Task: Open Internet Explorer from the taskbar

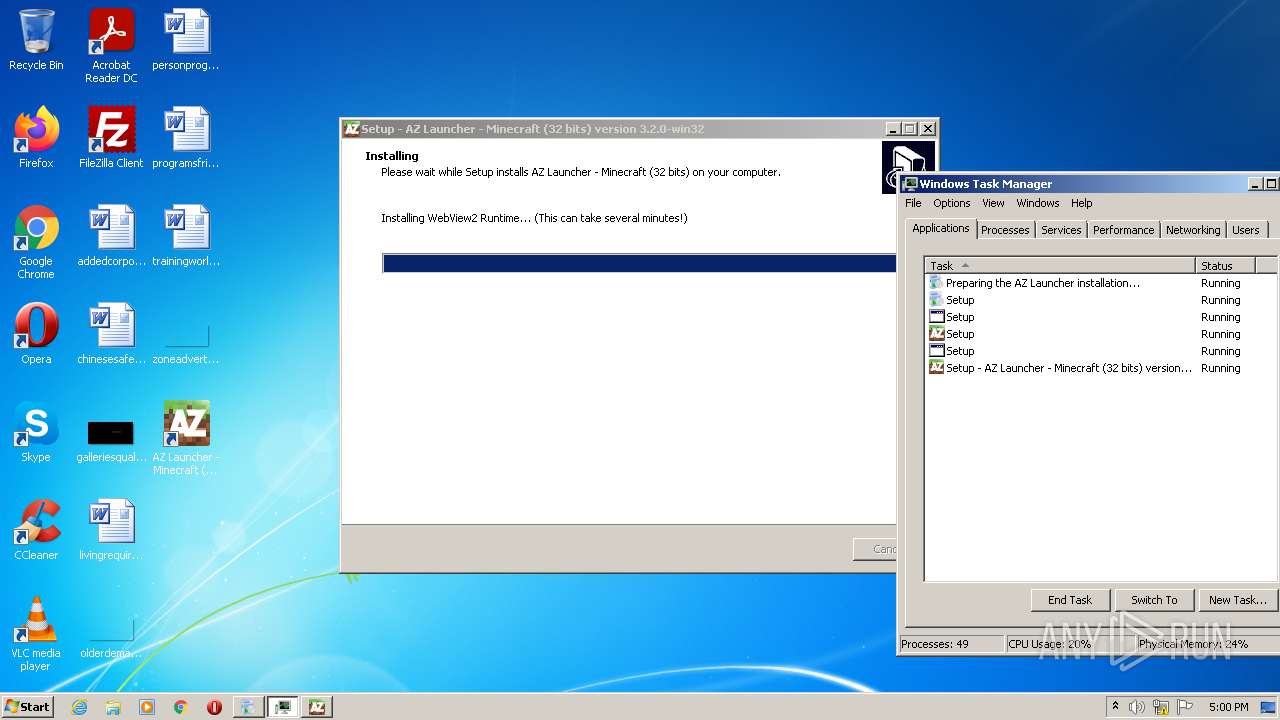Action: tap(79, 707)
